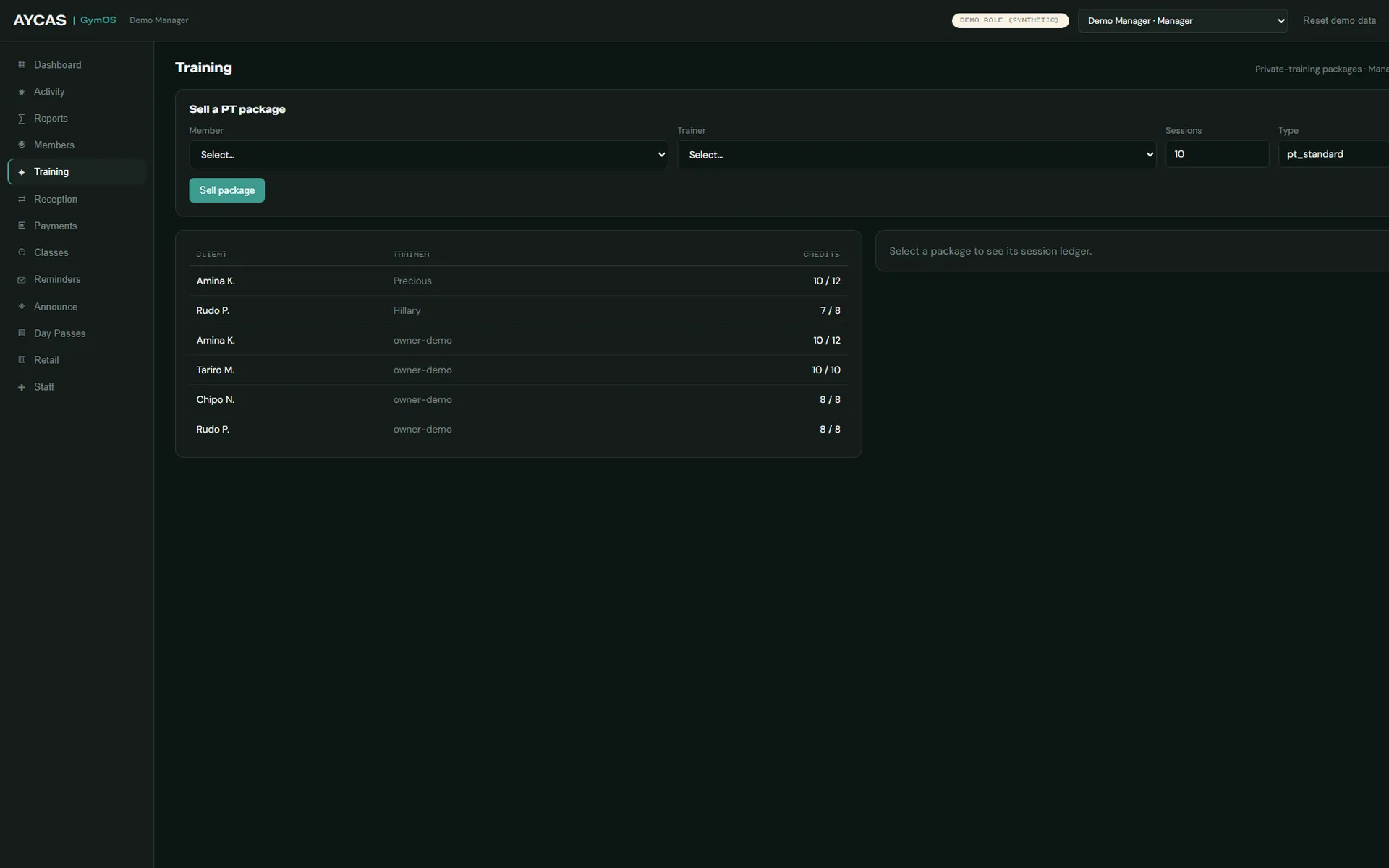Go to the Reports page label
Viewport: 1389px width, 868px height.
(x=51, y=119)
